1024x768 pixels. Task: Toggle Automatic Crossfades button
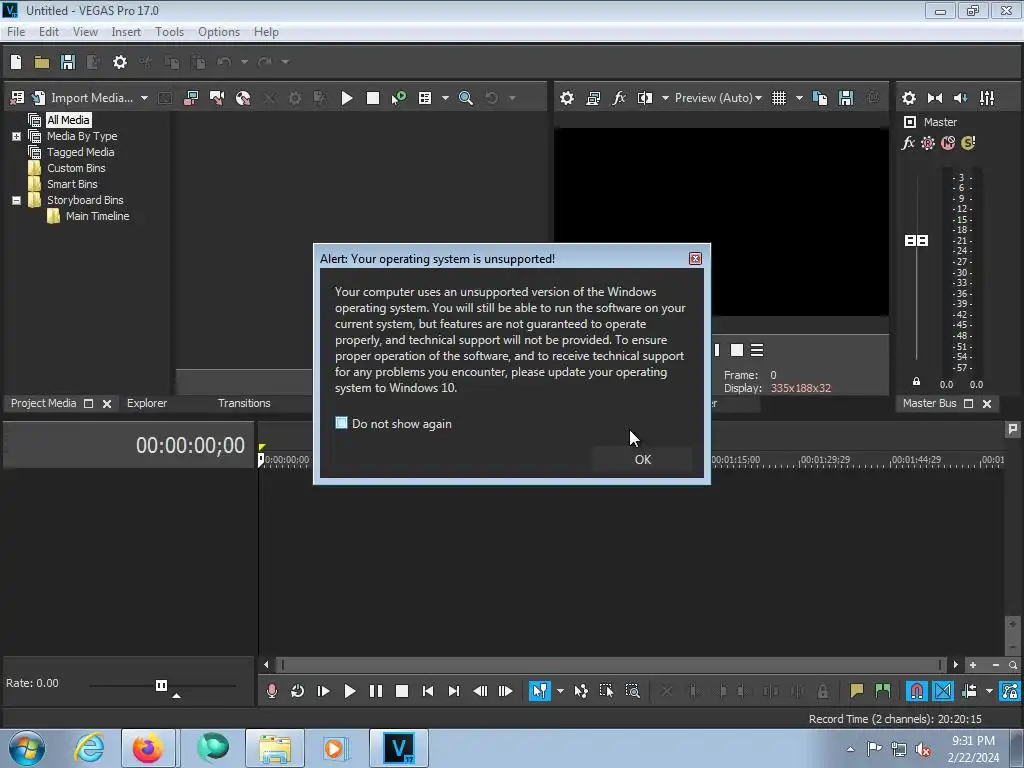[x=942, y=691]
